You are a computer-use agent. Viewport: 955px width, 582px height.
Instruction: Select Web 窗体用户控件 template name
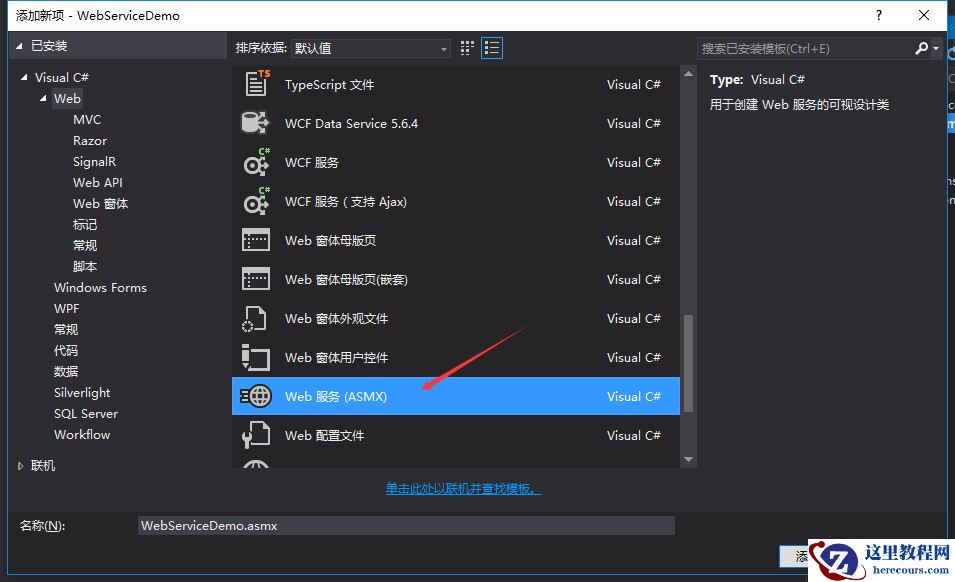(x=336, y=357)
